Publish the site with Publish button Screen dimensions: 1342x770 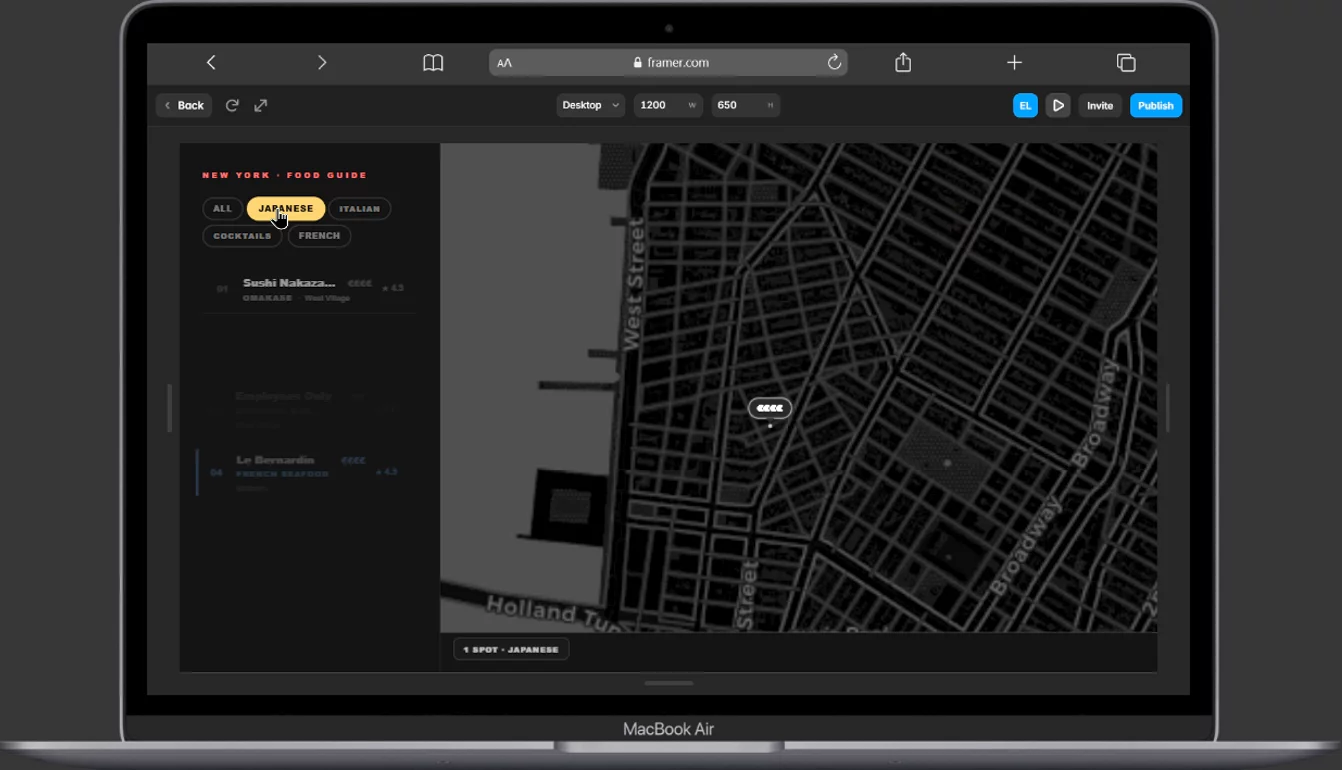[x=1156, y=105]
